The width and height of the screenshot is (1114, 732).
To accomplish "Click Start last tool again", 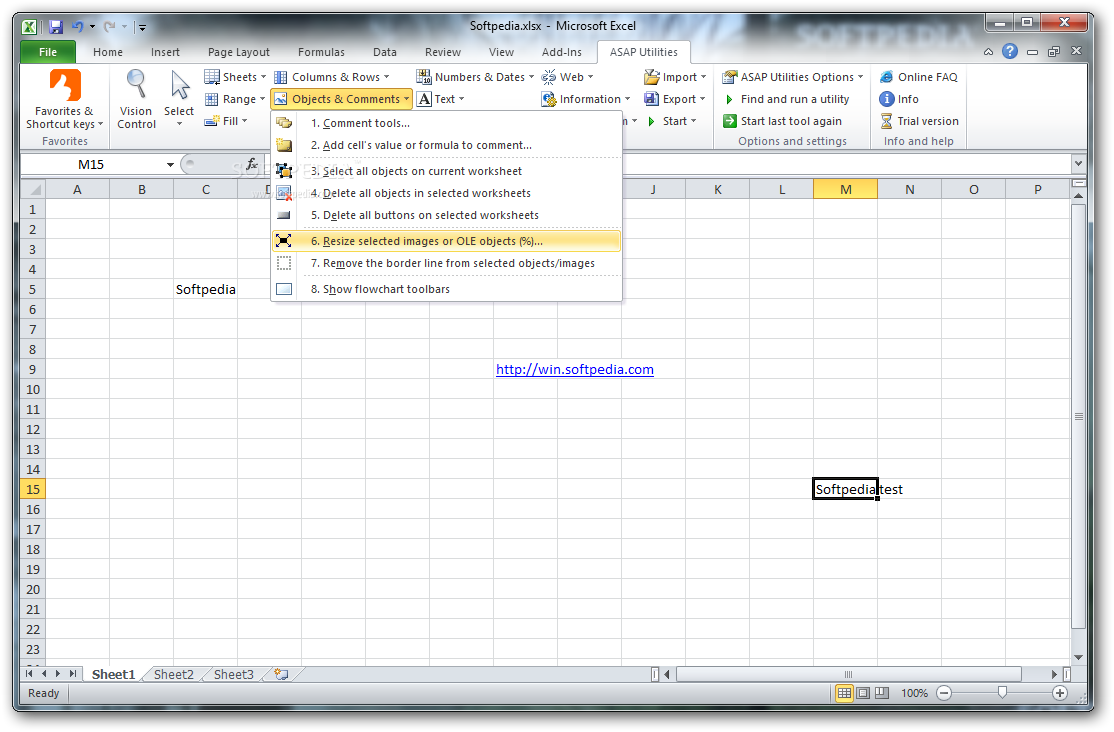I will (x=782, y=121).
